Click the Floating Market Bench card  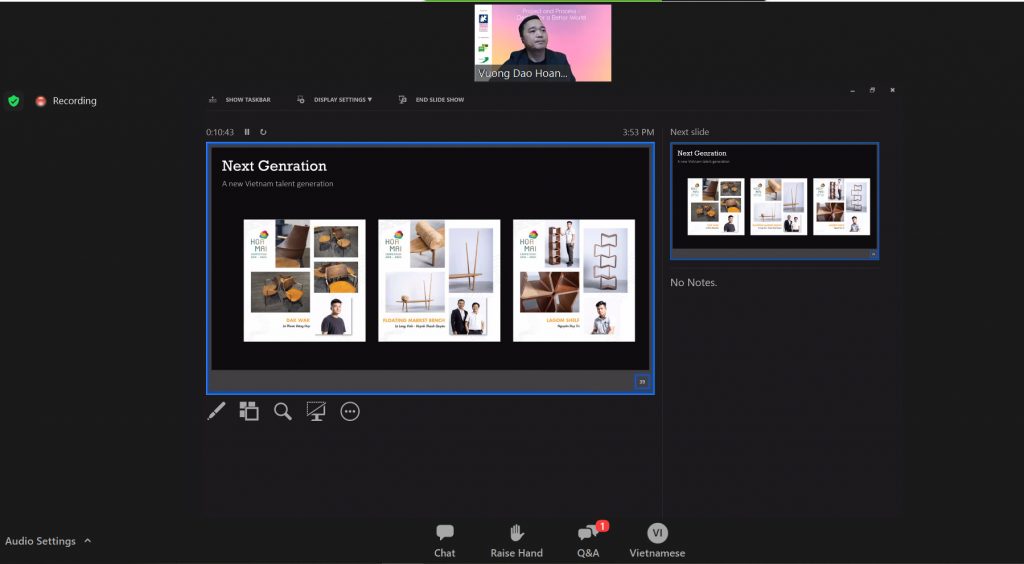pyautogui.click(x=439, y=280)
